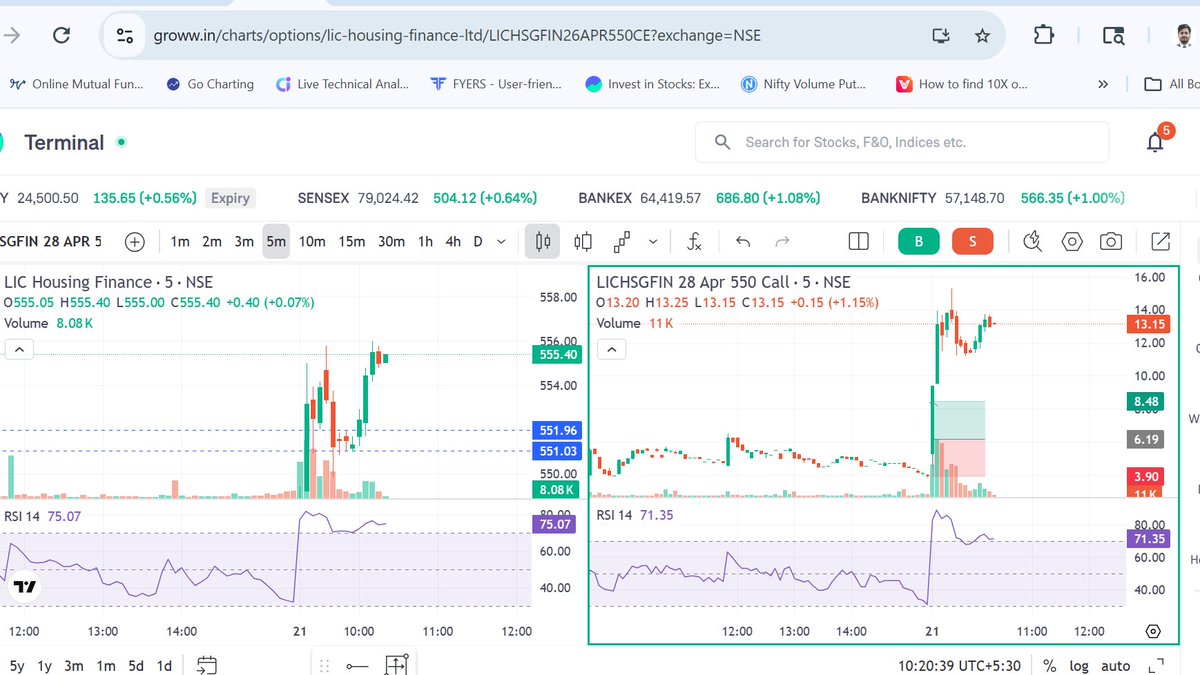Select the 5y date range

pyautogui.click(x=17, y=666)
